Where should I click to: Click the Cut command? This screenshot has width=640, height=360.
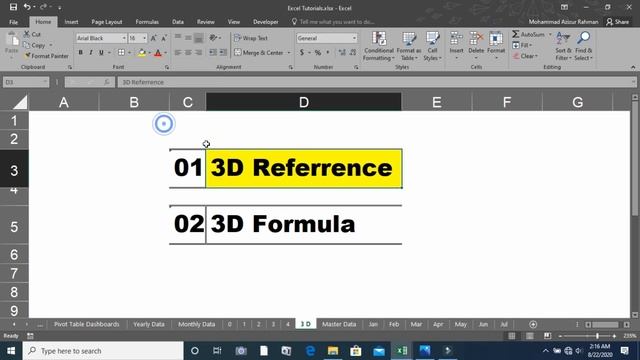[32, 34]
